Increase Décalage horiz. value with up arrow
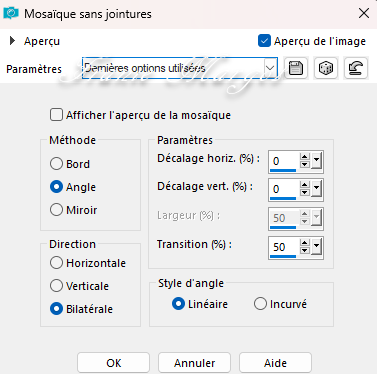377x374 pixels. pyautogui.click(x=305, y=157)
